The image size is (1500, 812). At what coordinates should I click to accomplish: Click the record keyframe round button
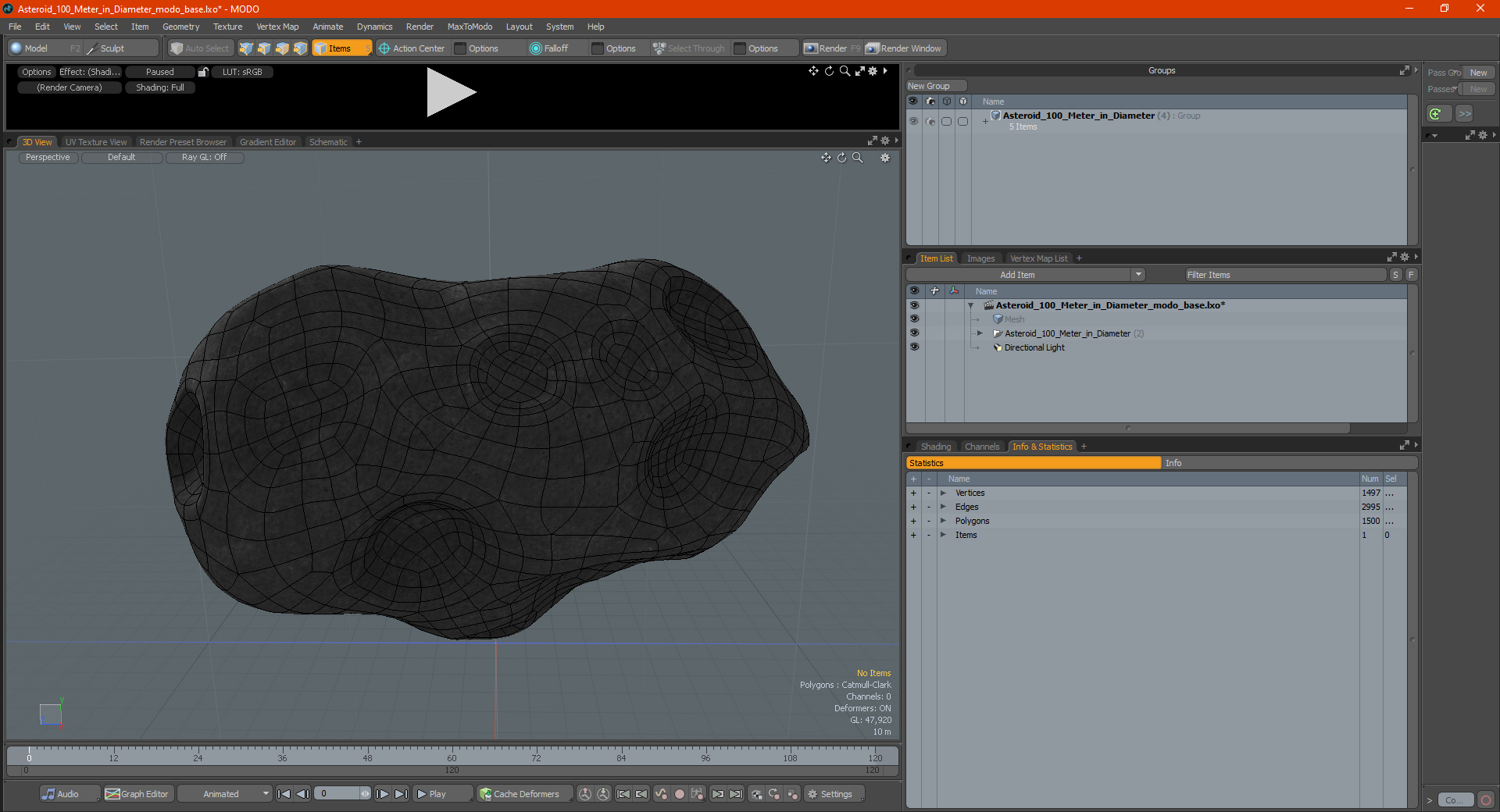680,794
